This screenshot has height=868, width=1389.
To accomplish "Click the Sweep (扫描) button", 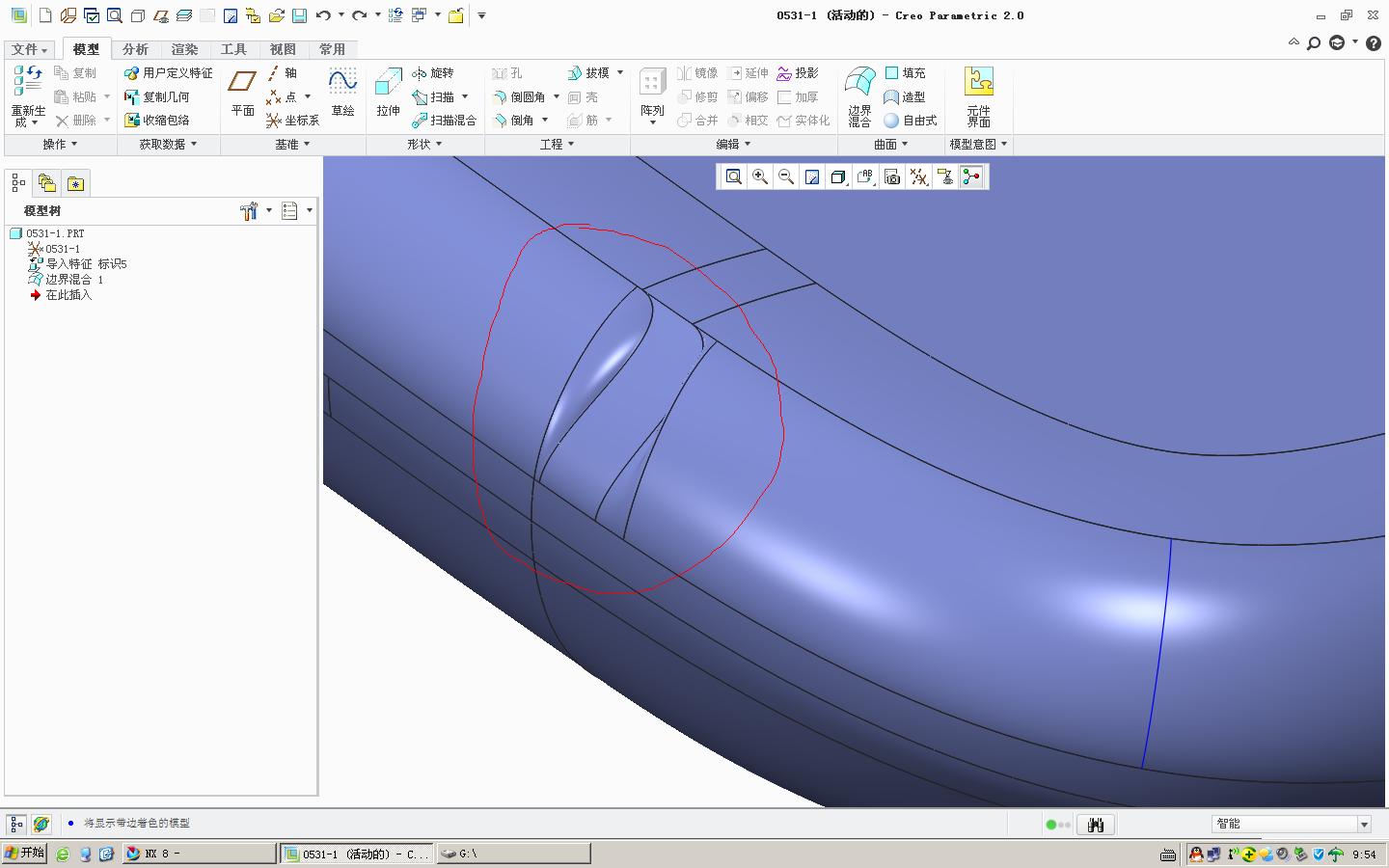I will 433,96.
